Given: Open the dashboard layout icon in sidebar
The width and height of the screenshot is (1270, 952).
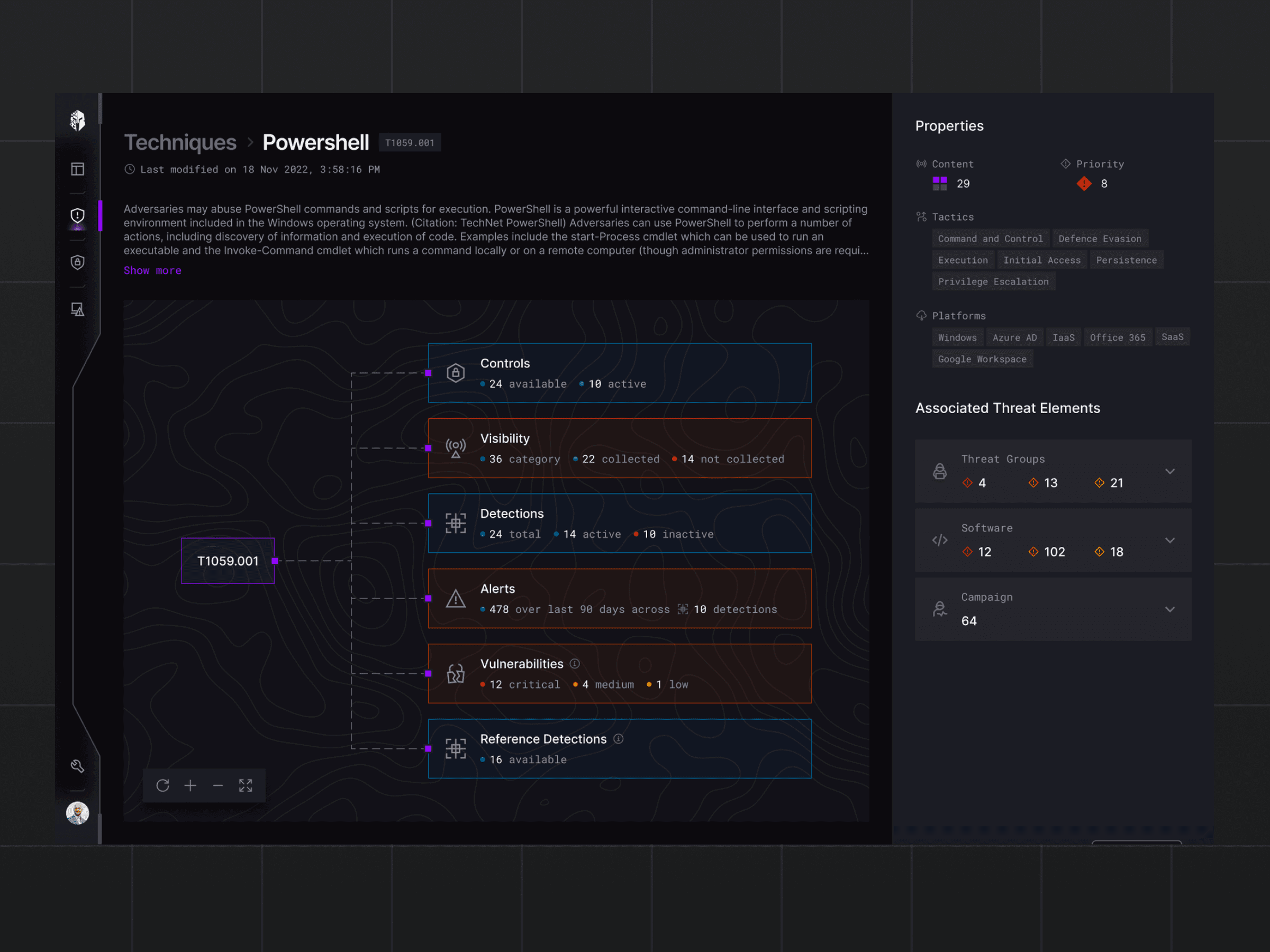Looking at the screenshot, I should (x=77, y=169).
